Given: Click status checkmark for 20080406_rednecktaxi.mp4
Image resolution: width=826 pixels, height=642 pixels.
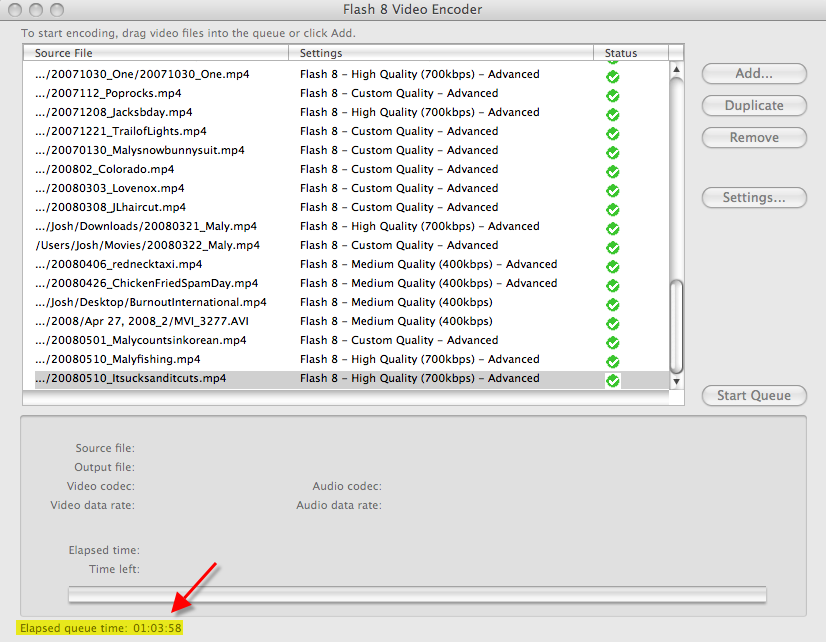Looking at the screenshot, I should tap(612, 266).
